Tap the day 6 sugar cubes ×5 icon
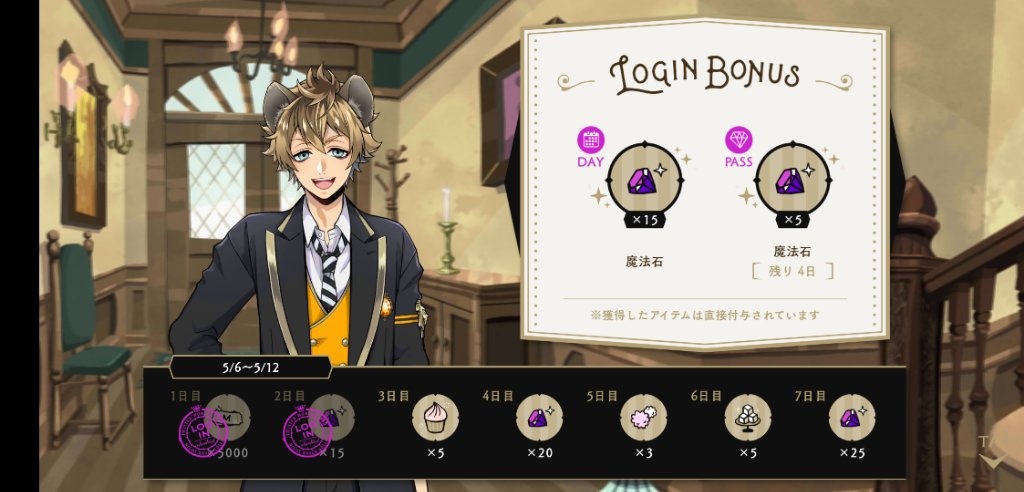 (748, 418)
